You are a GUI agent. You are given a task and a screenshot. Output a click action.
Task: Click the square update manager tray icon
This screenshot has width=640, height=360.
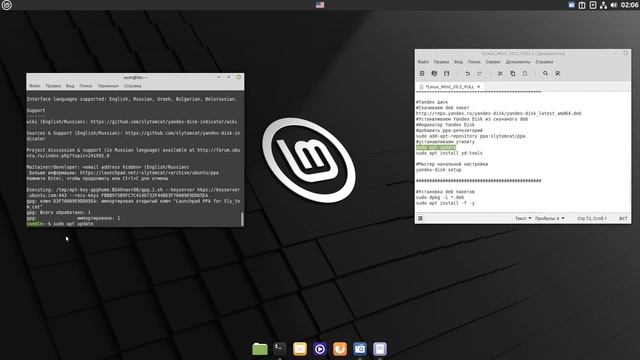pos(593,5)
